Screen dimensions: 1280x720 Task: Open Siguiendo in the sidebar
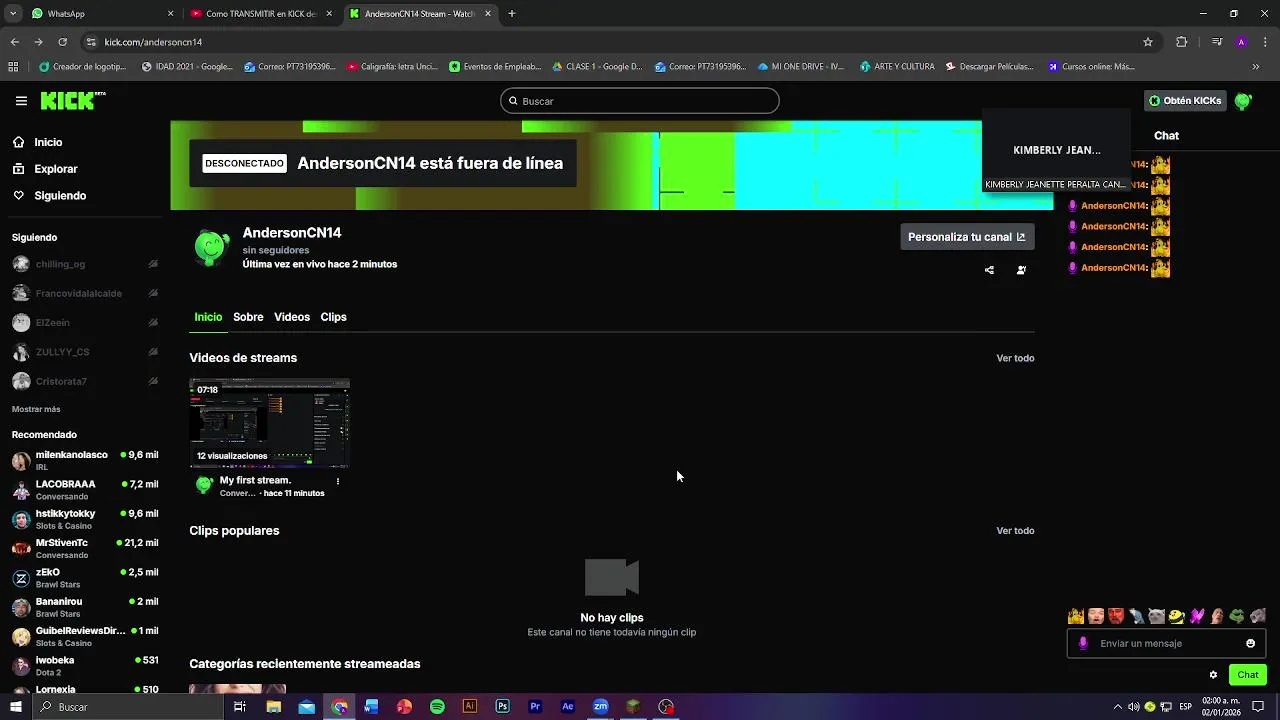(x=49, y=196)
